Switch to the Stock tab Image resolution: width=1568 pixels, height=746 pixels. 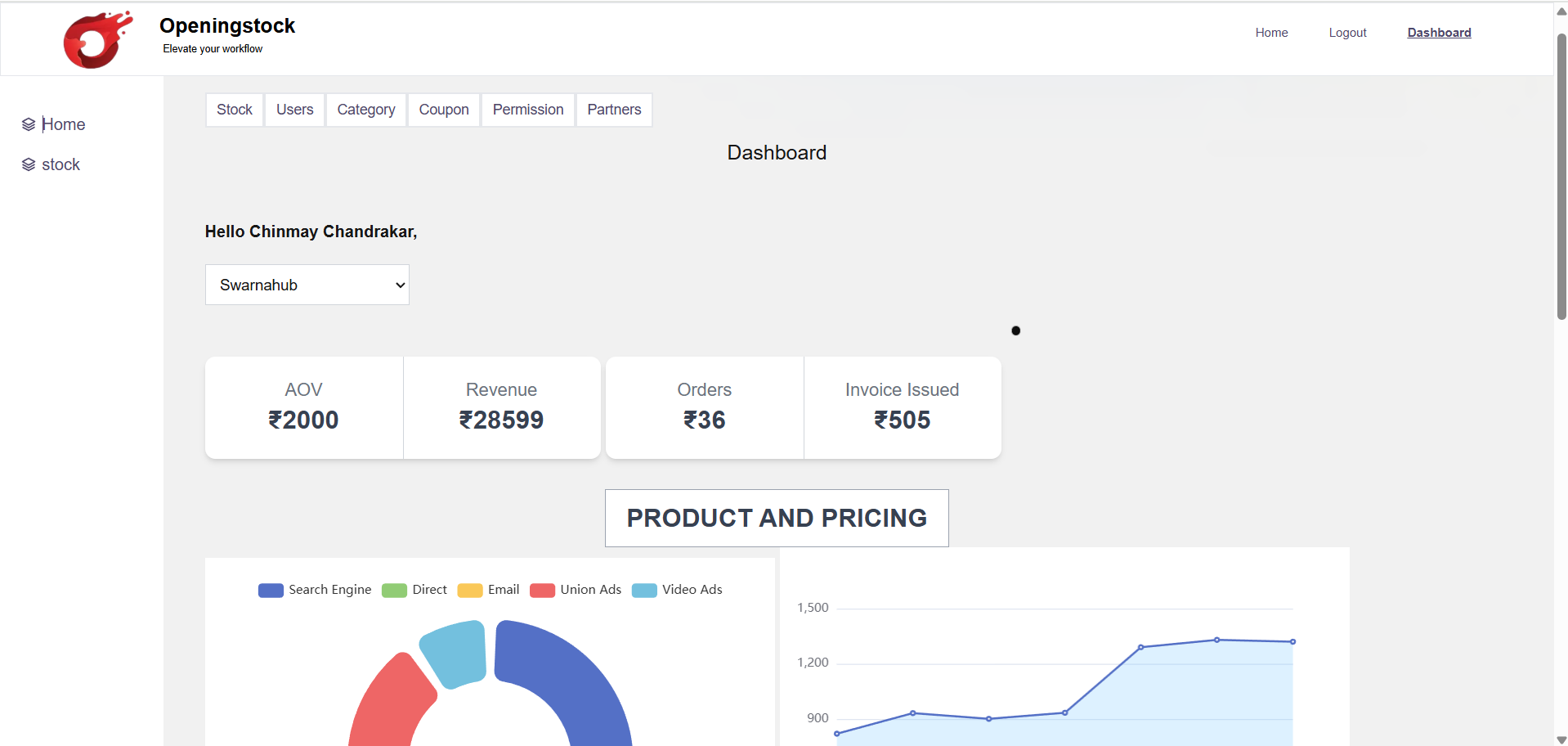[x=235, y=110]
